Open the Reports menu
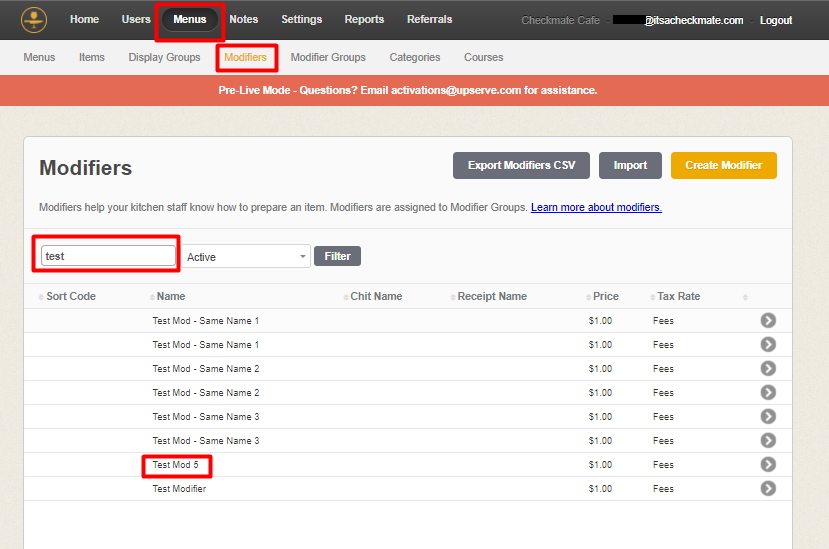Image resolution: width=829 pixels, height=549 pixels. pos(364,20)
